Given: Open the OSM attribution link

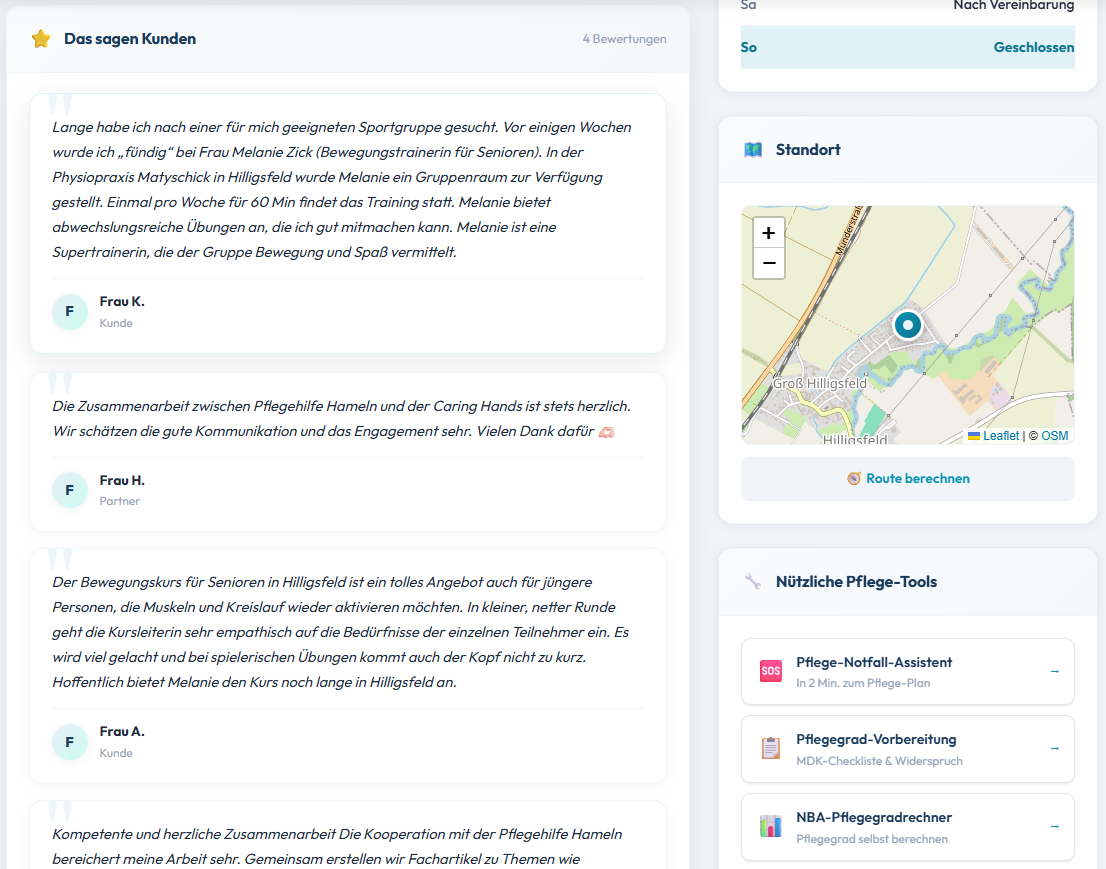Looking at the screenshot, I should (x=1056, y=436).
